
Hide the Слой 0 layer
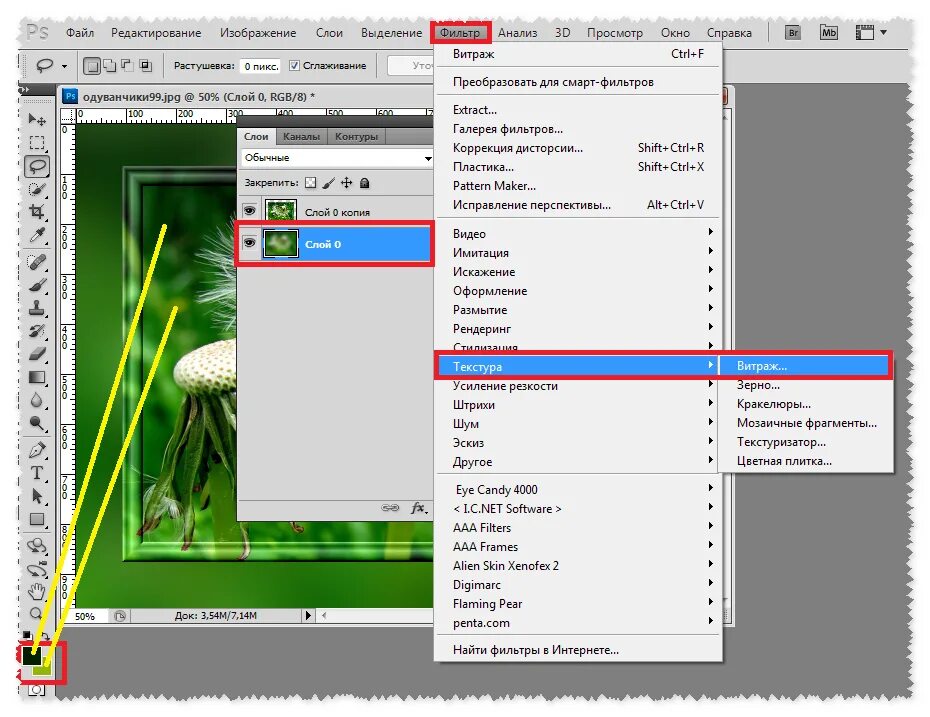(250, 243)
